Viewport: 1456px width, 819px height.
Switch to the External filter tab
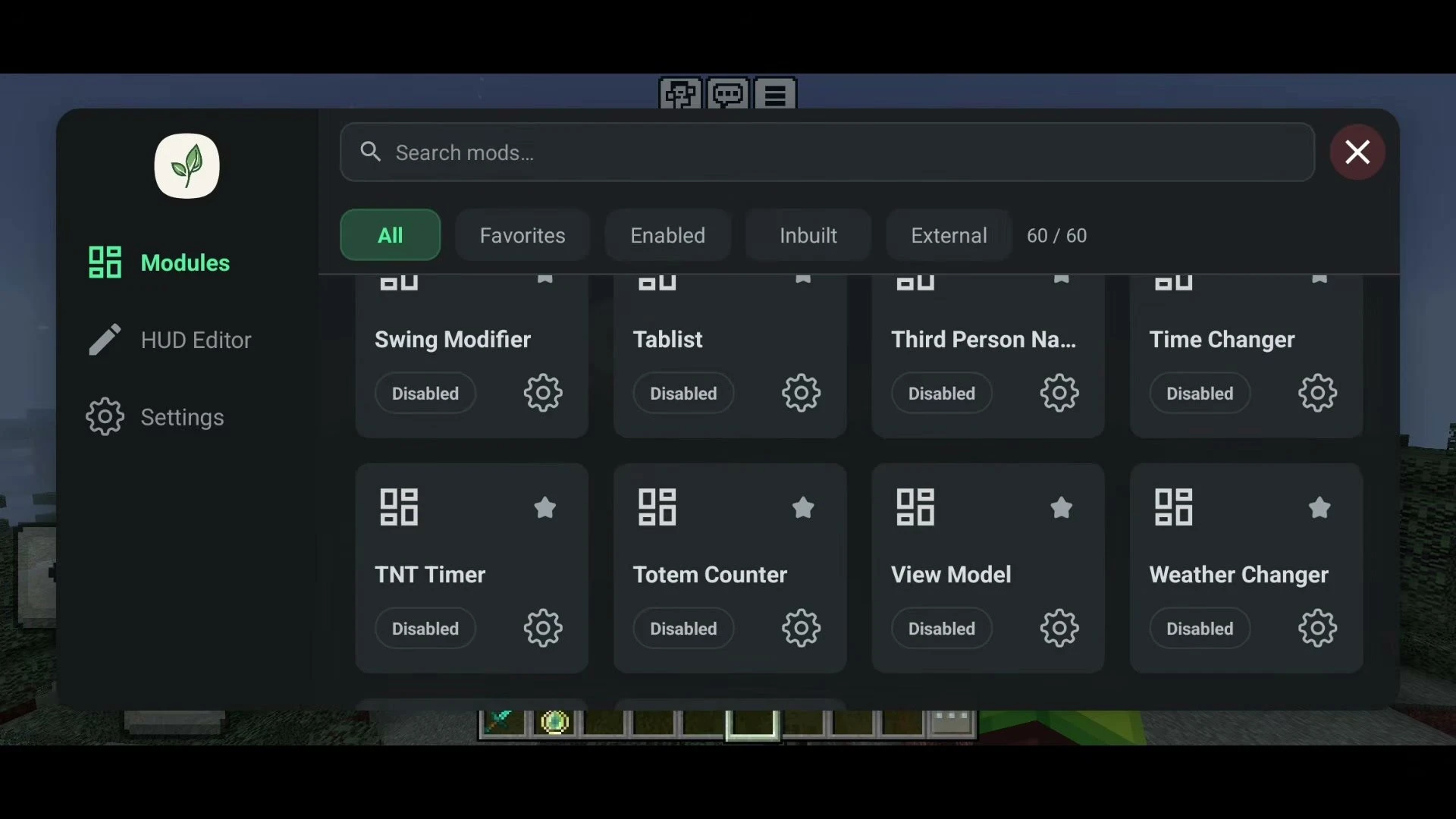pyautogui.click(x=949, y=235)
